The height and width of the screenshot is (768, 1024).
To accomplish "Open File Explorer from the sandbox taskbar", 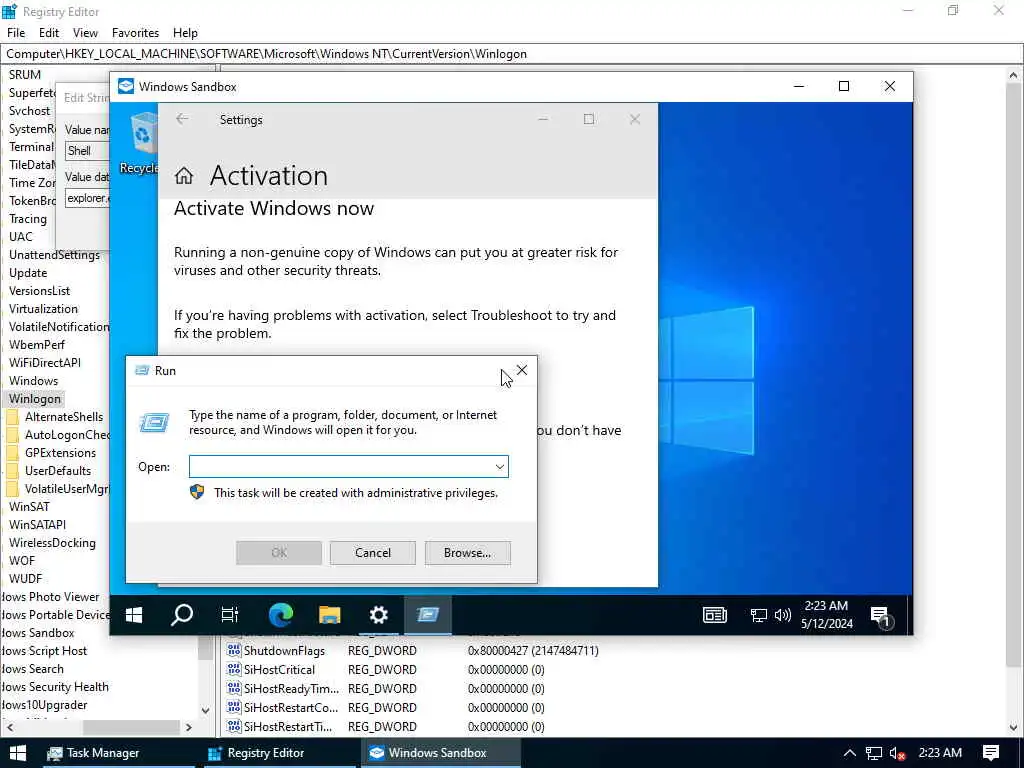I will (330, 615).
